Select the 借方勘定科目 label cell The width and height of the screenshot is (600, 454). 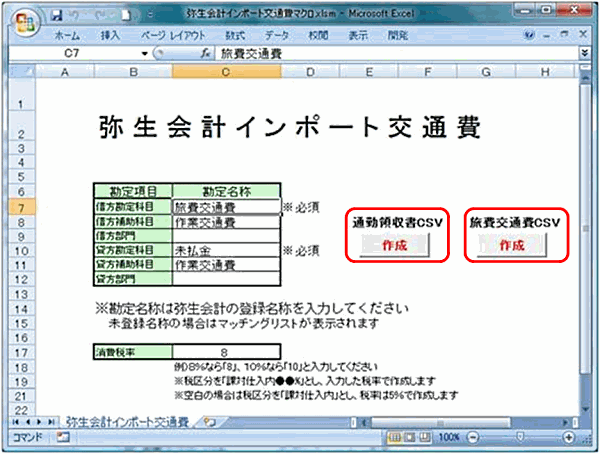coord(133,207)
